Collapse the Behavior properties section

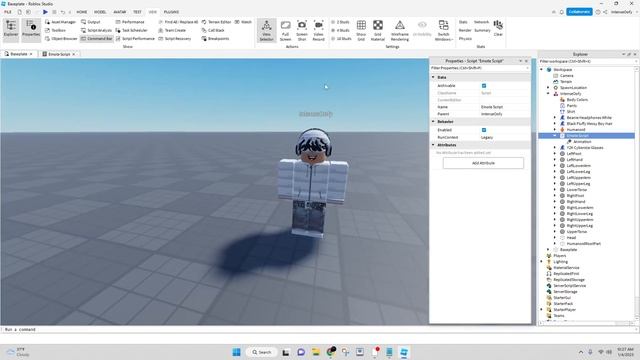tap(433, 122)
